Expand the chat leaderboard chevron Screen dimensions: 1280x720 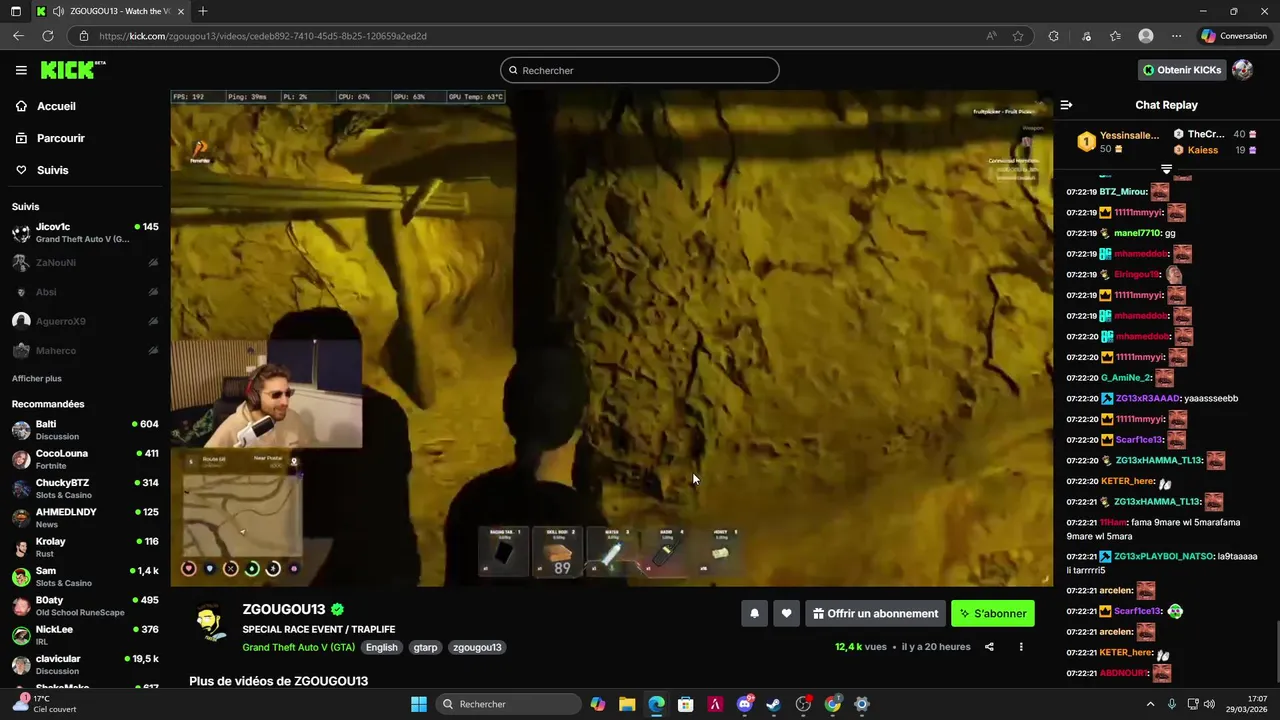click(x=1166, y=170)
